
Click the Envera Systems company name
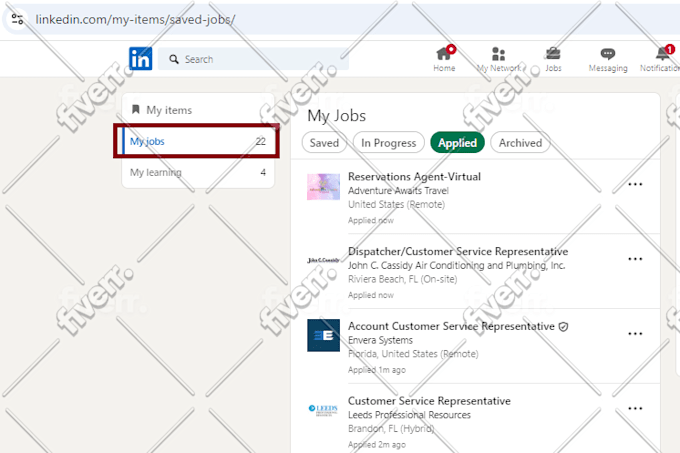(x=380, y=340)
